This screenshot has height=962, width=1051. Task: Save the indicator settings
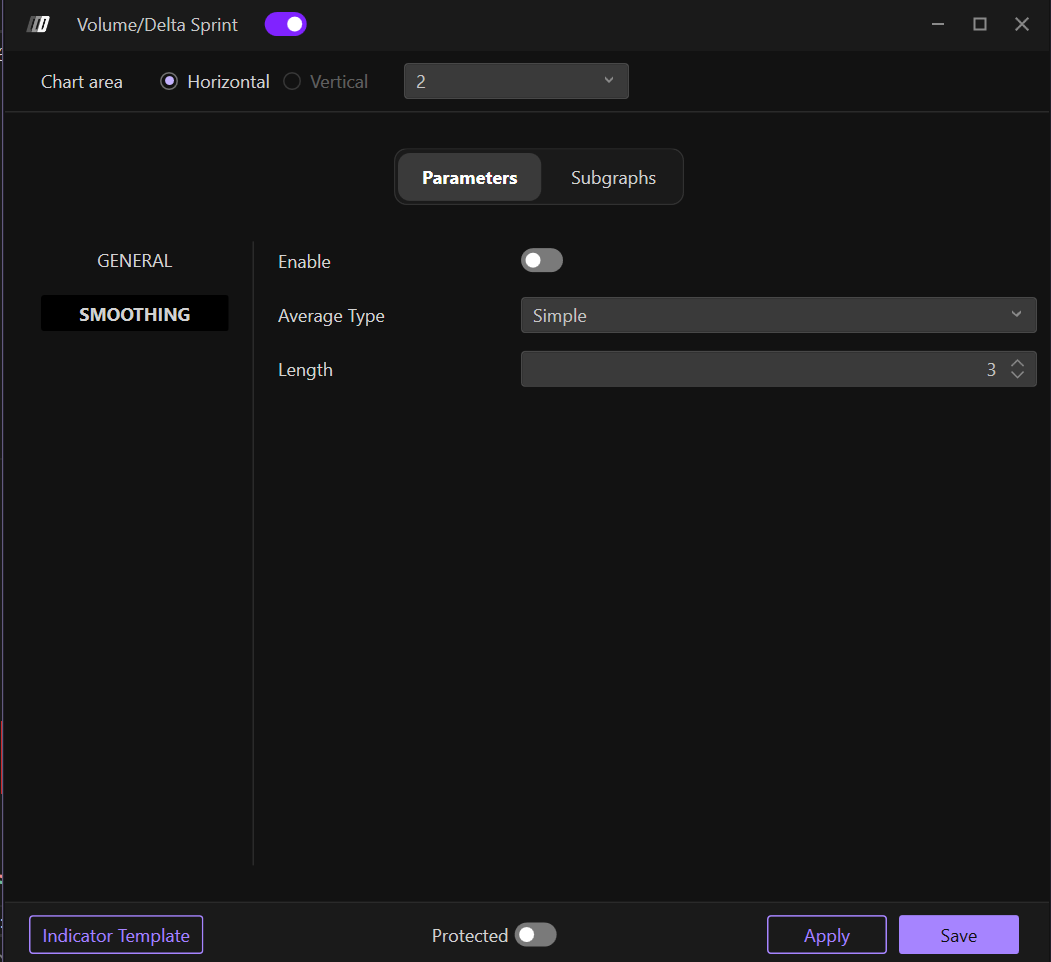coord(958,936)
